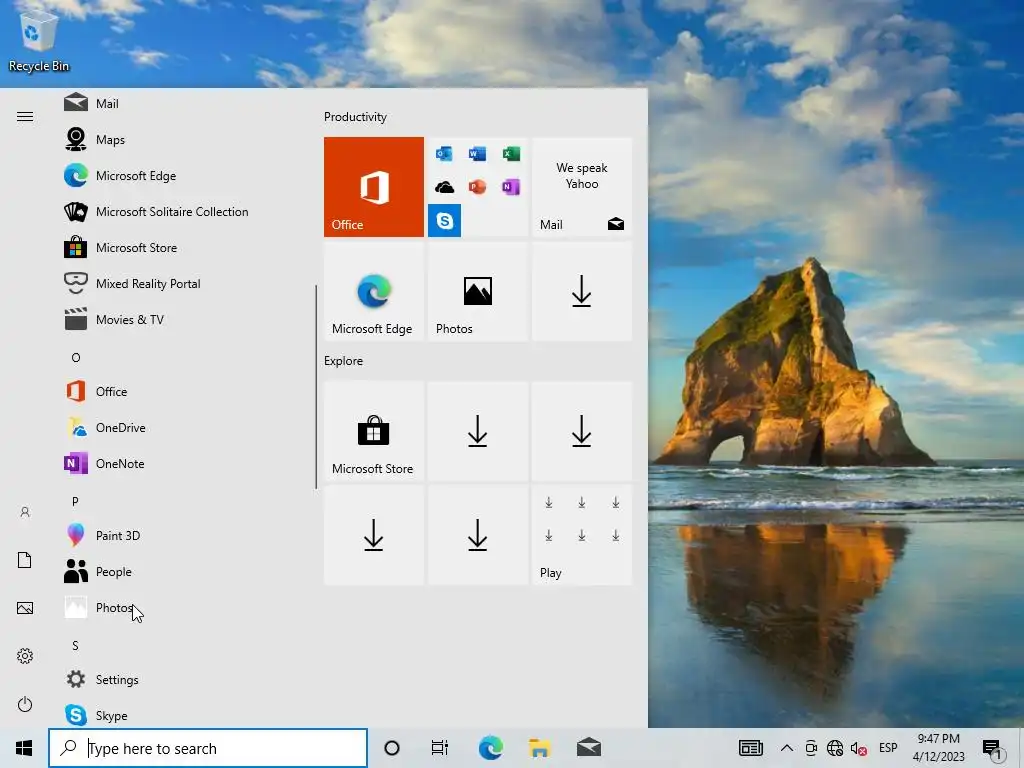The height and width of the screenshot is (768, 1024).
Task: Open the Outlook icon in Office tile group
Action: pos(444,153)
